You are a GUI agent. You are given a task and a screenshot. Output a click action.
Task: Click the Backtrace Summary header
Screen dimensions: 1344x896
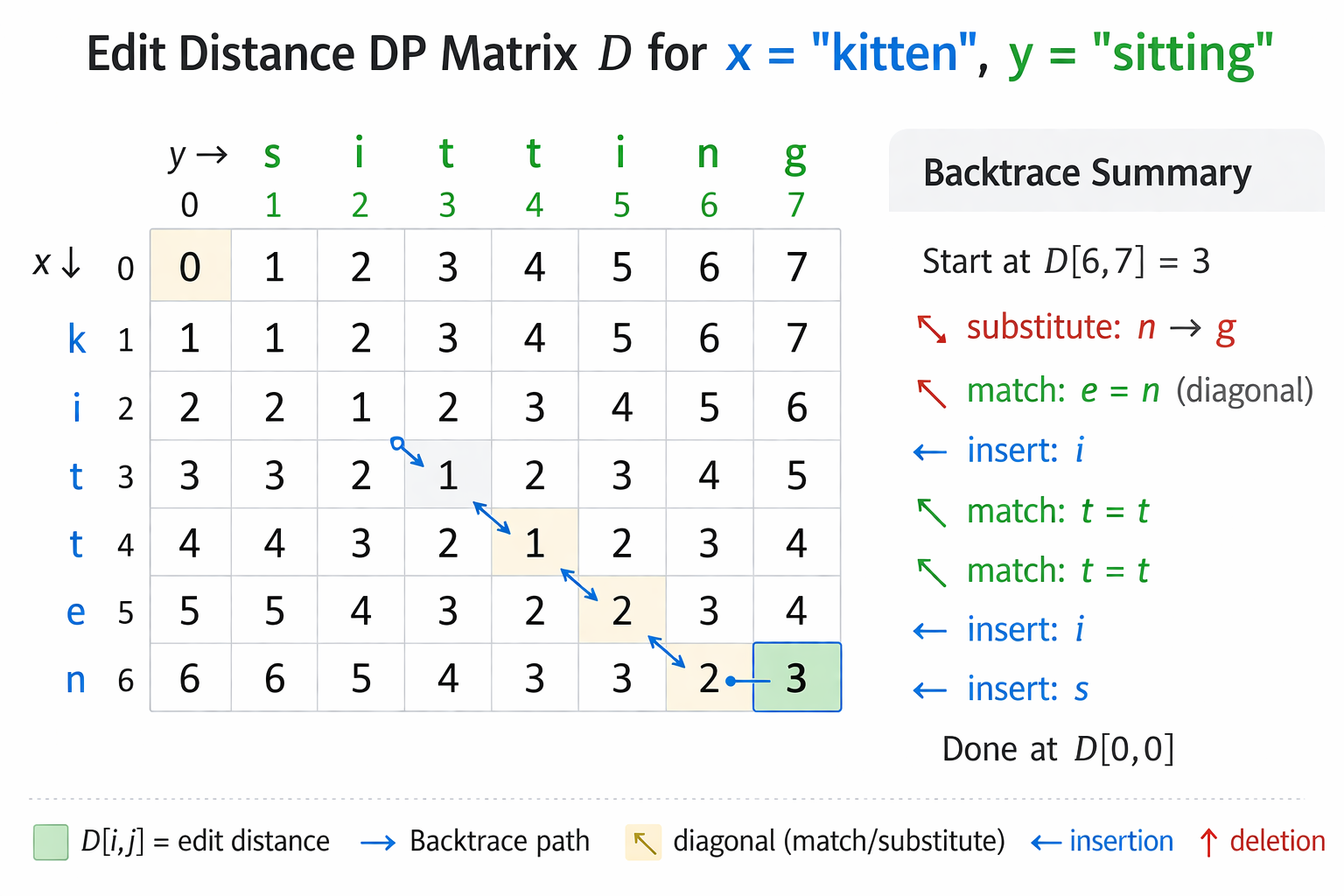[1087, 172]
